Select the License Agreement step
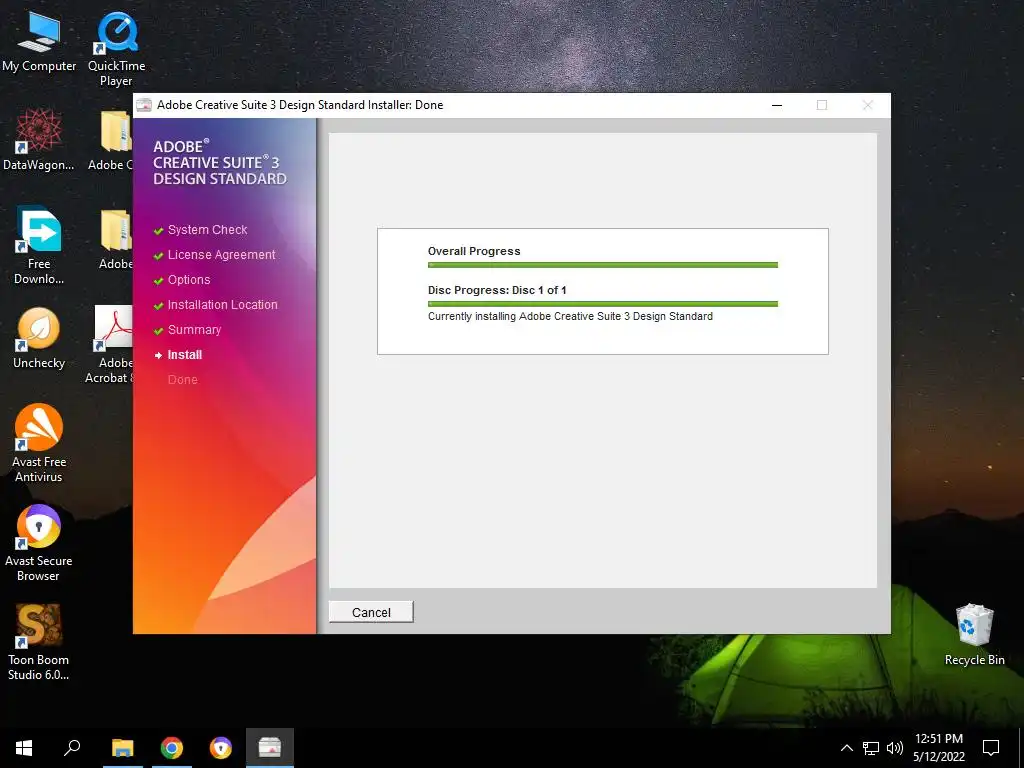1024x768 pixels. coord(221,255)
